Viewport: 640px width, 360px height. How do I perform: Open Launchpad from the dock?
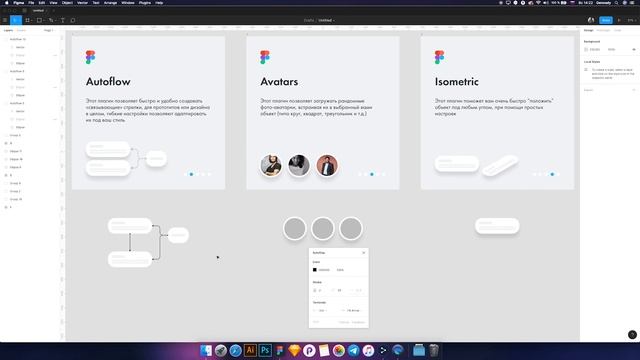(x=221, y=350)
